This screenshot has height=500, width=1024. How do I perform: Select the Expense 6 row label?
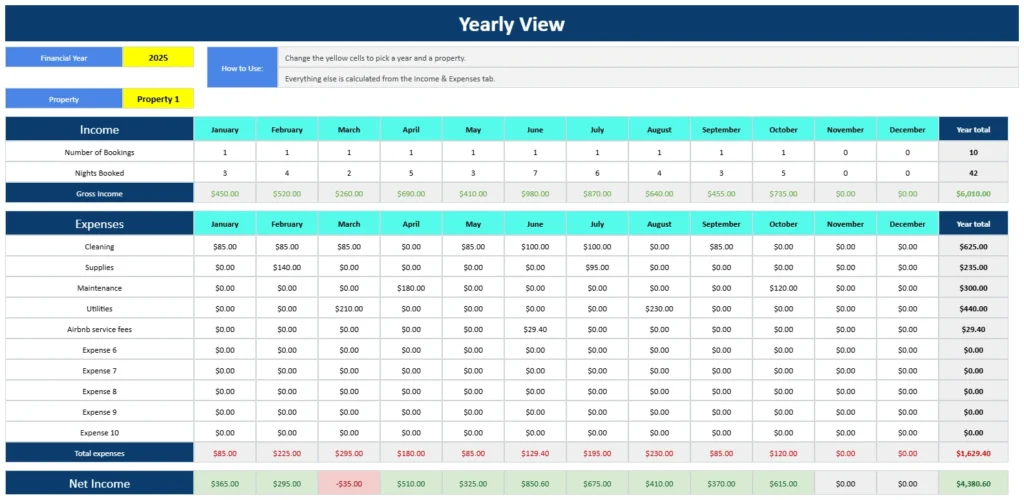[x=99, y=350]
